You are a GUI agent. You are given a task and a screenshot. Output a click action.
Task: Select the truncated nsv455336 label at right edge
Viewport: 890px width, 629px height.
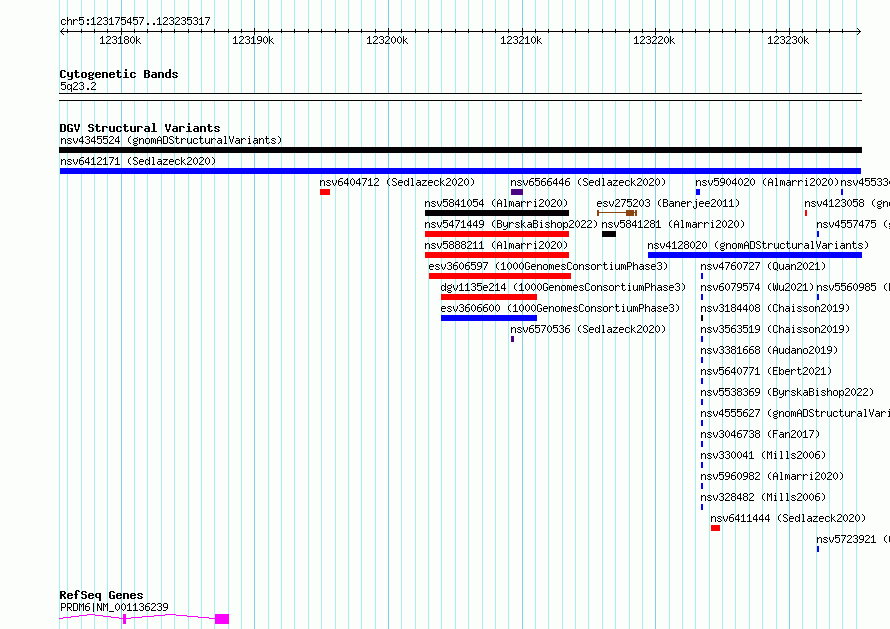pyautogui.click(x=865, y=182)
